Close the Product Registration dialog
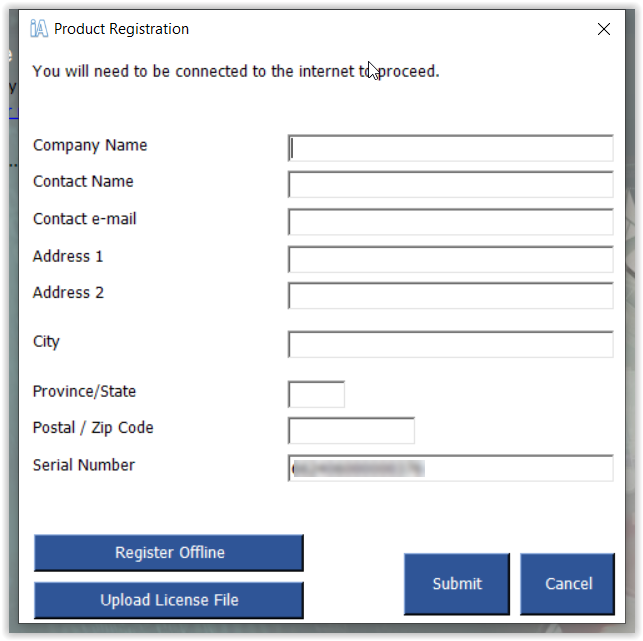Screen dimensions: 643x641 click(x=604, y=29)
